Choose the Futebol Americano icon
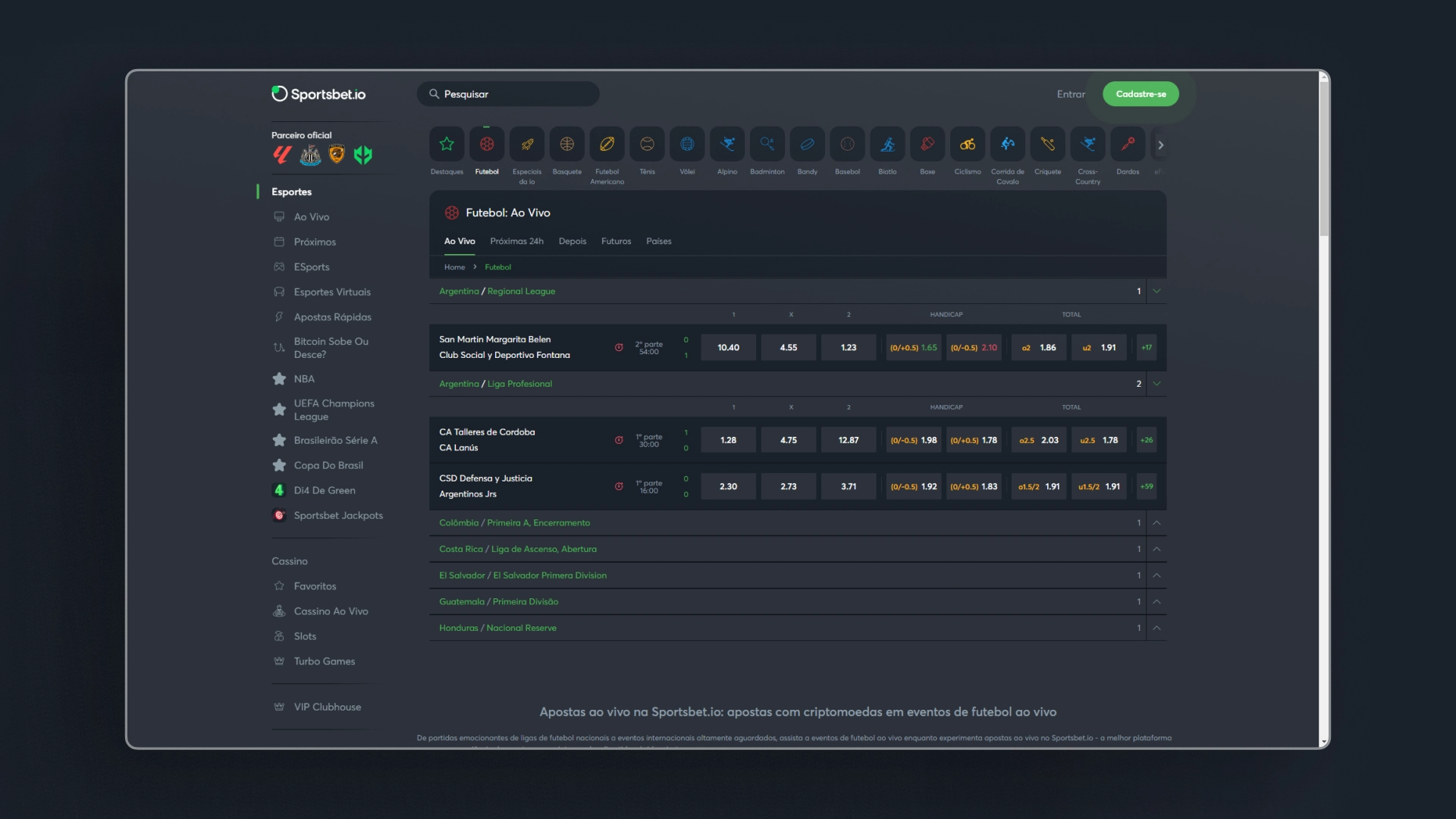The width and height of the screenshot is (1456, 819). point(607,144)
